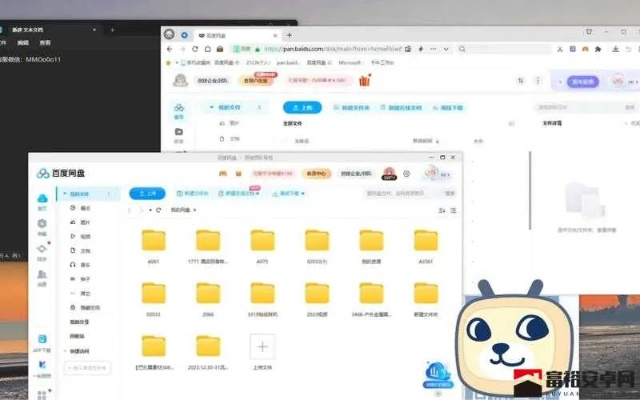Screen dimensions: 640x400
Task: Open the 2066 folder
Action: pyautogui.click(x=208, y=293)
